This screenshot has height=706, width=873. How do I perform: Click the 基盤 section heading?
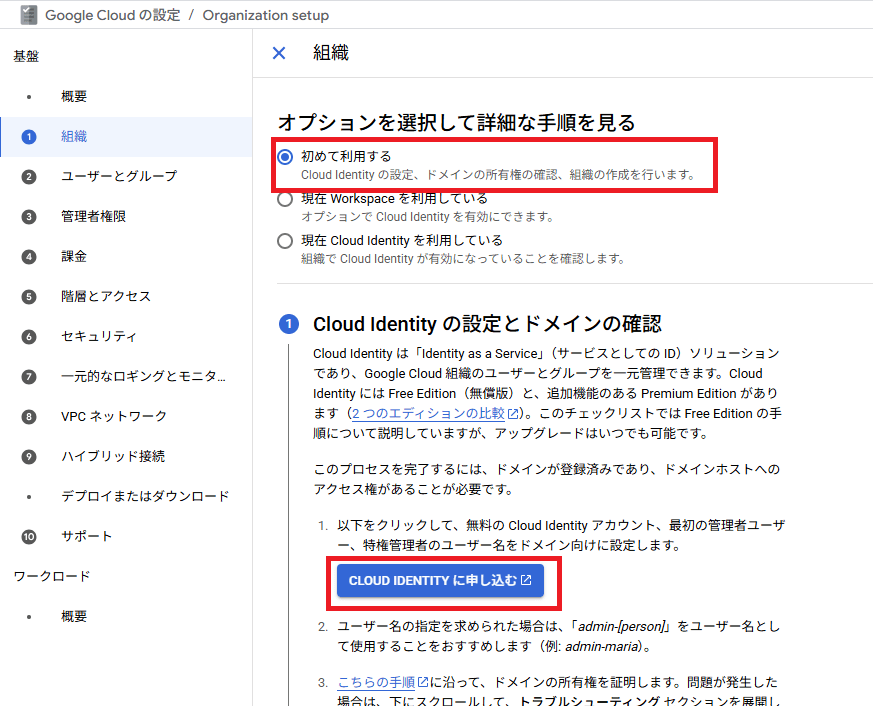(26, 56)
